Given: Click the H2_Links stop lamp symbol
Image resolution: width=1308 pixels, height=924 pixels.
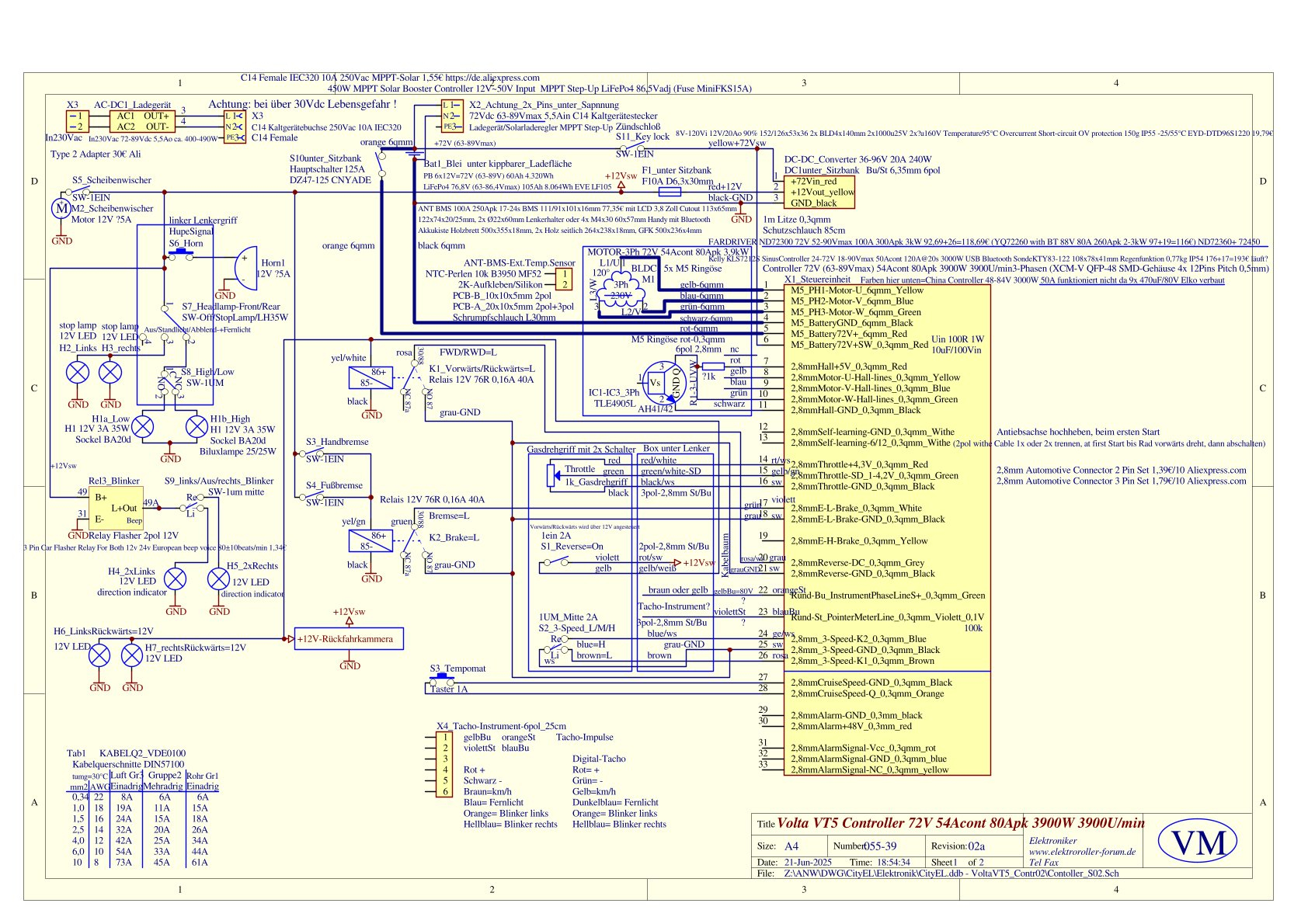Looking at the screenshot, I should tap(78, 373).
